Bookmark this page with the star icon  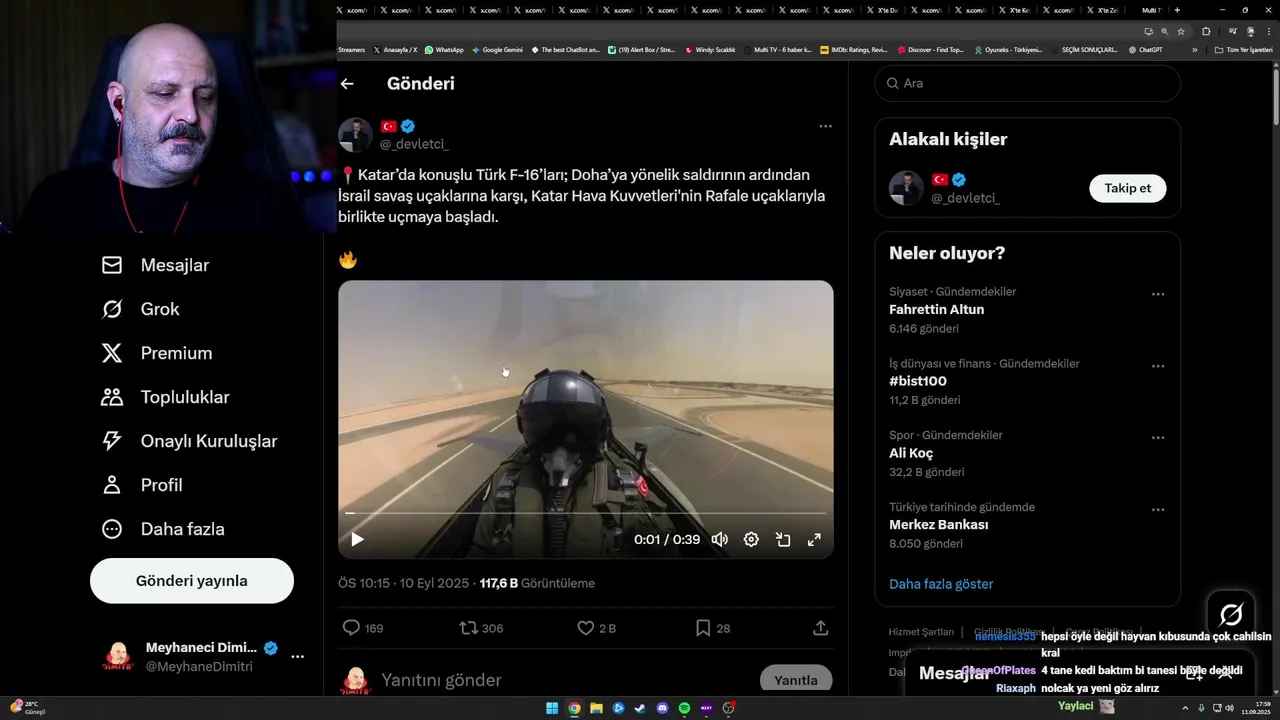point(1181,31)
